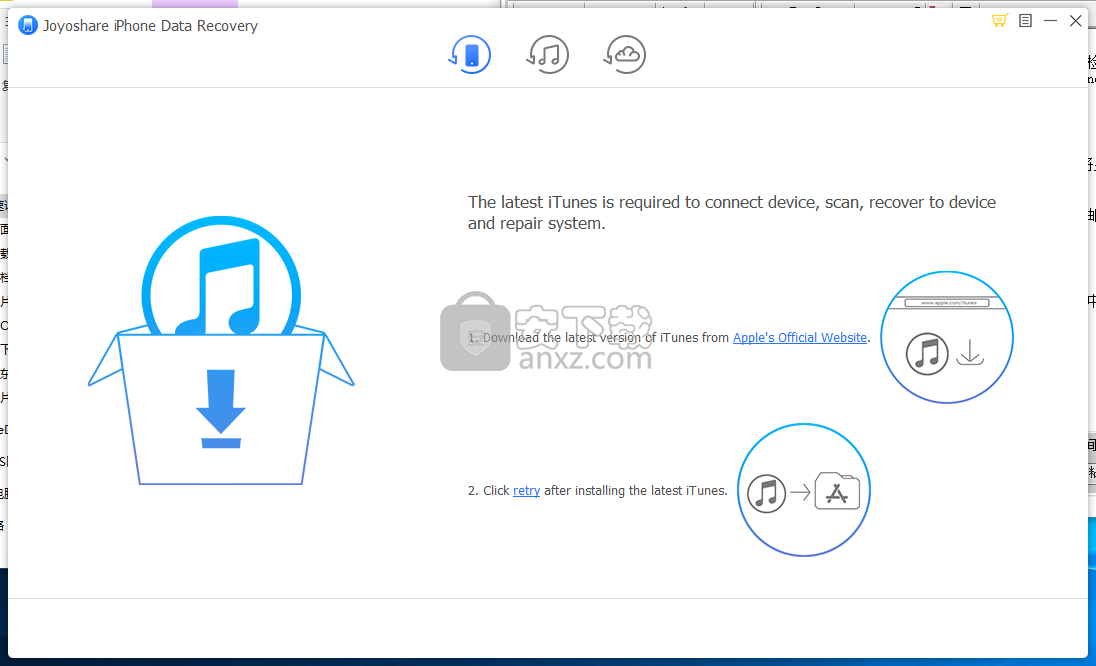Viewport: 1096px width, 666px height.
Task: Close the Joyoshare iPhone Data Recovery window
Action: [1076, 20]
